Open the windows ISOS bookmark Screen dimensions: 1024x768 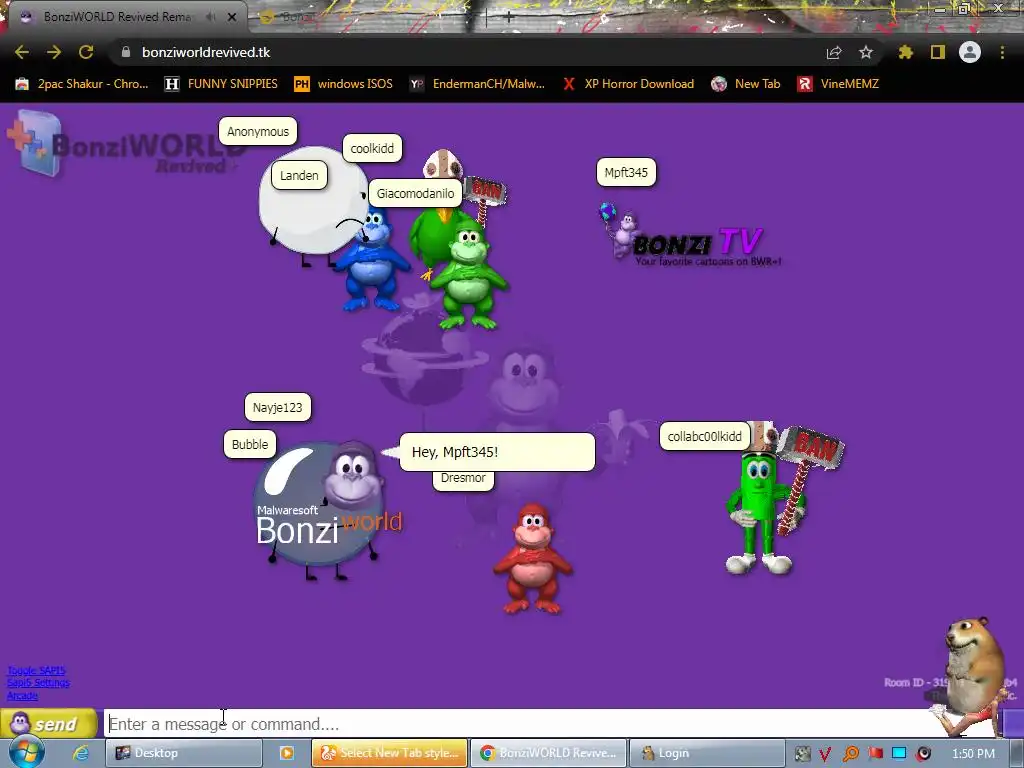point(344,84)
